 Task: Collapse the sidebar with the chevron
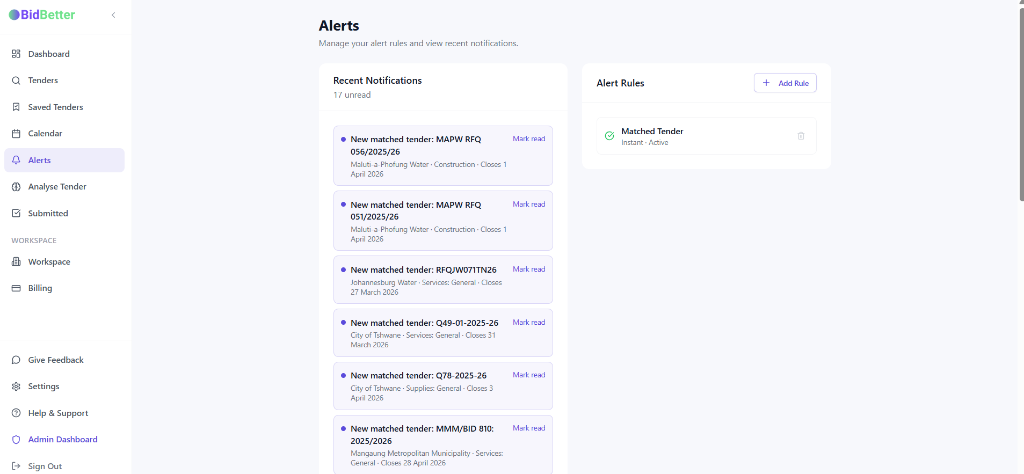114,15
